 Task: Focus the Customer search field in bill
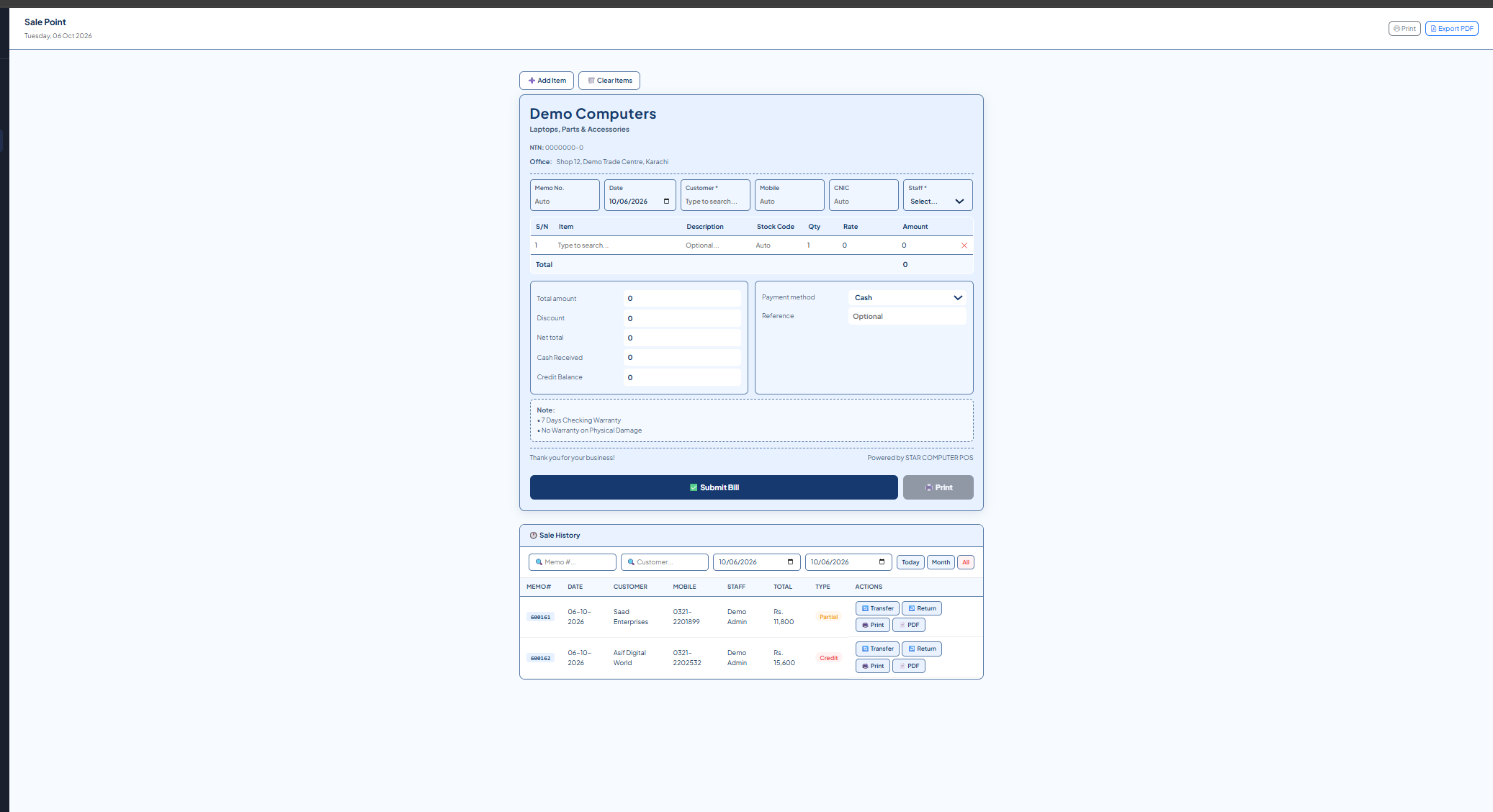715,202
